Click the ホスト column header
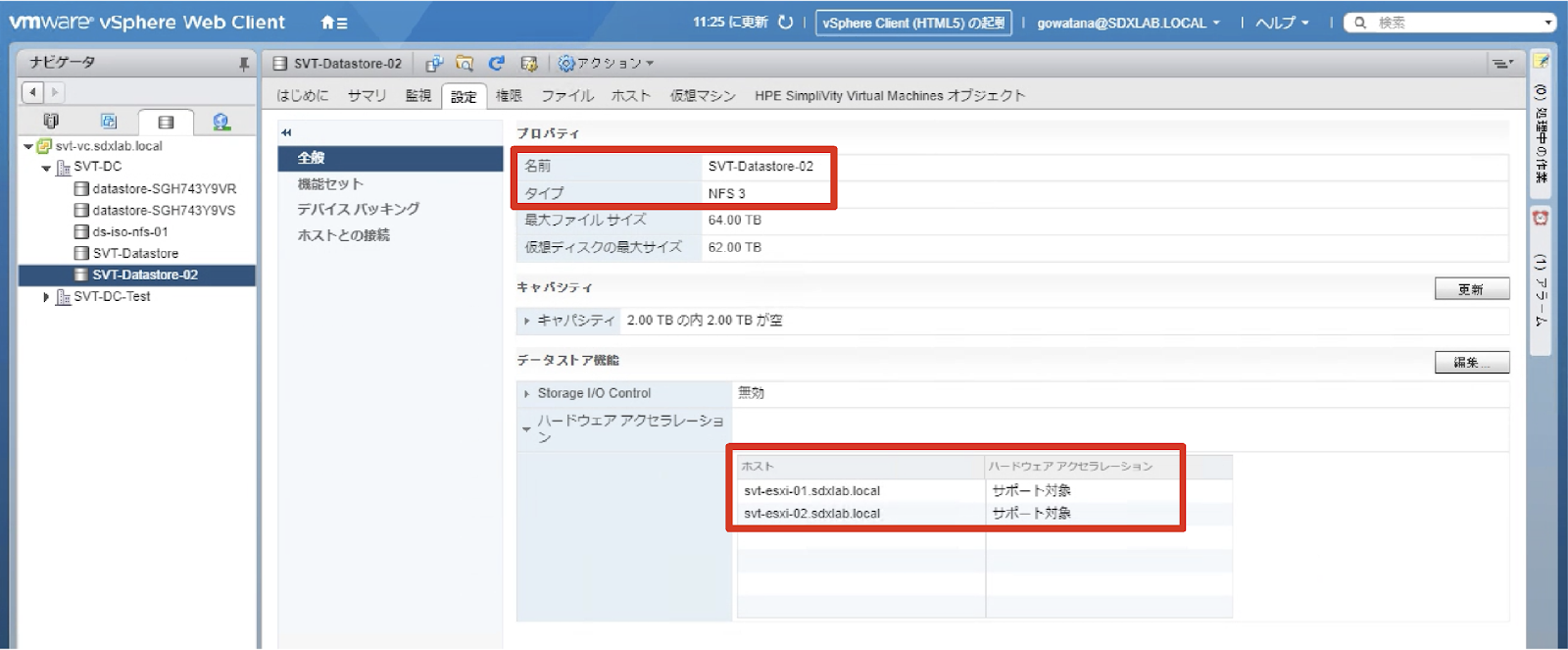The width and height of the screenshot is (1568, 650). click(861, 467)
